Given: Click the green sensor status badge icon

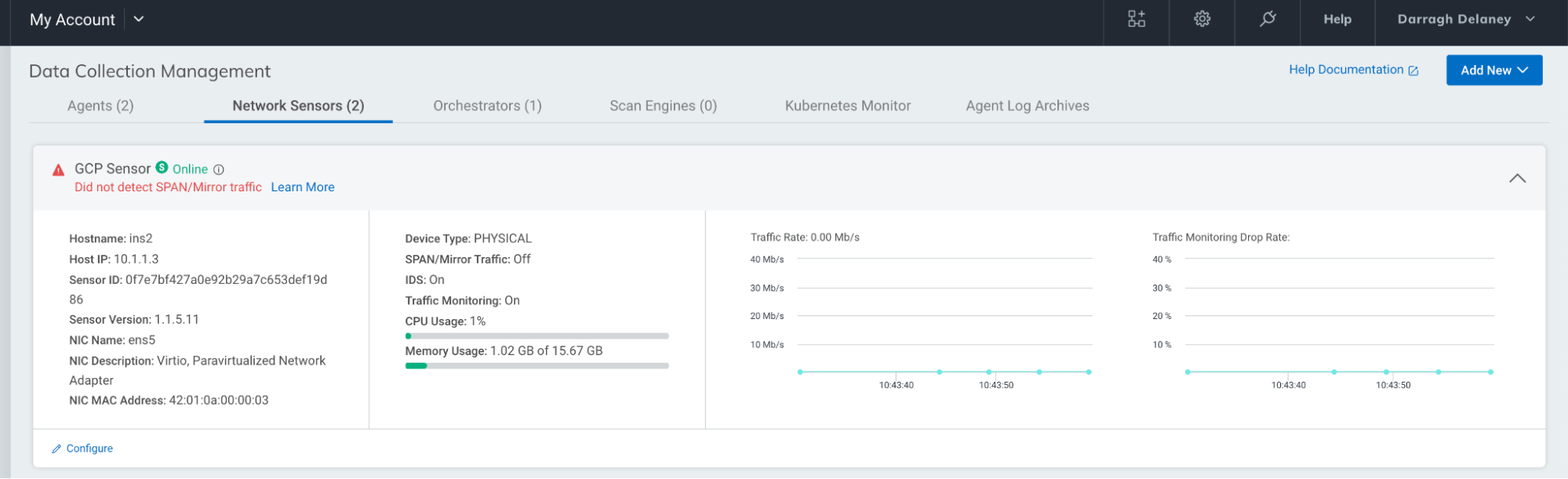Looking at the screenshot, I should click(162, 168).
